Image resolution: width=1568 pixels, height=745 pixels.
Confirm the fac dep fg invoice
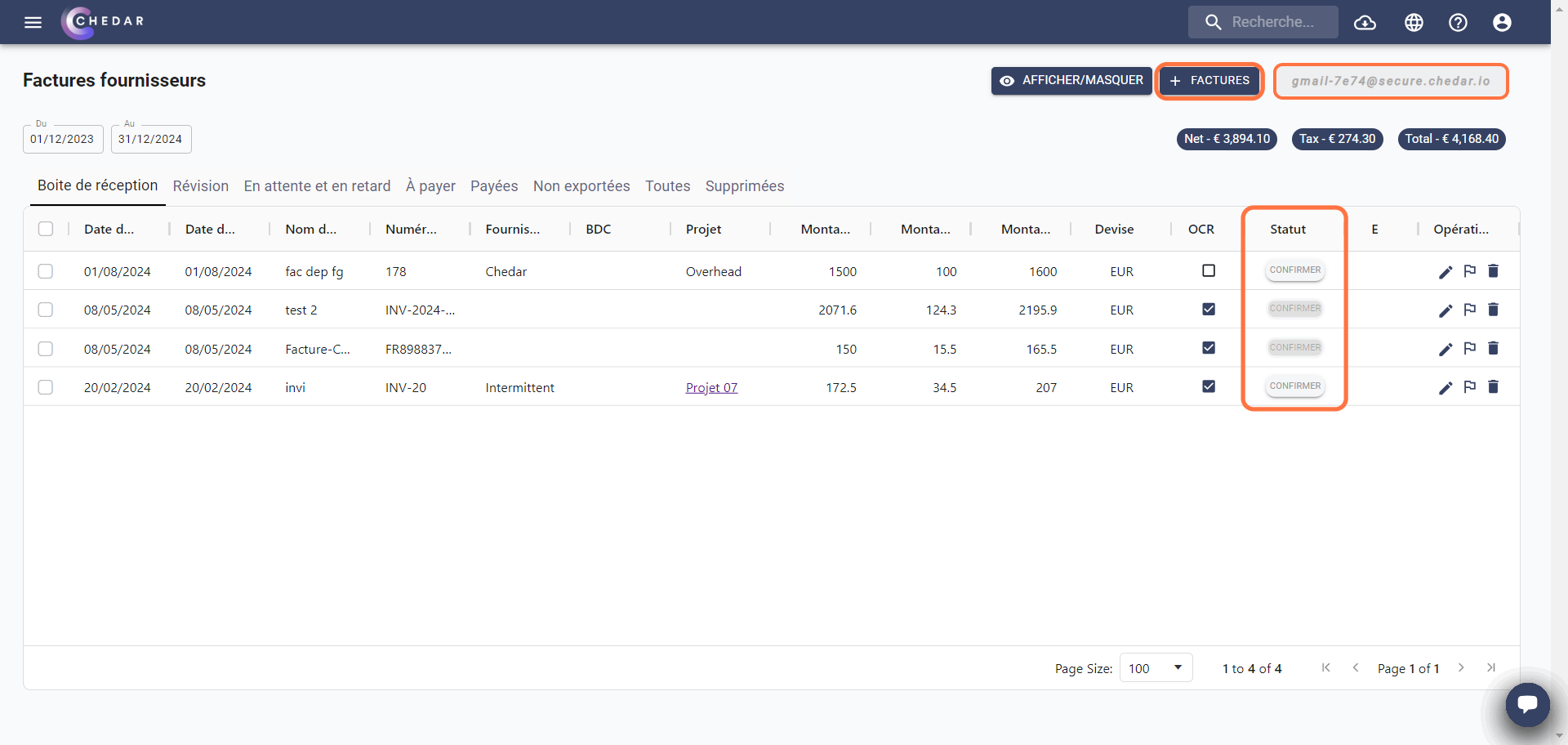click(x=1294, y=270)
